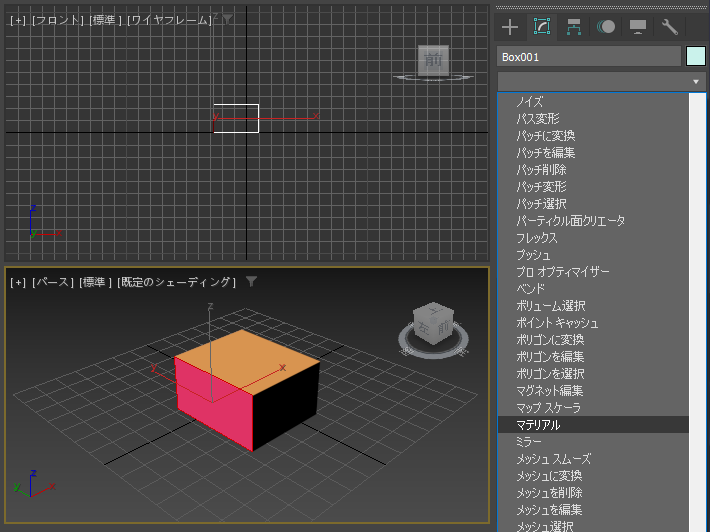Open the Perspective viewport [+] menu
This screenshot has height=532, width=710.
point(18,283)
